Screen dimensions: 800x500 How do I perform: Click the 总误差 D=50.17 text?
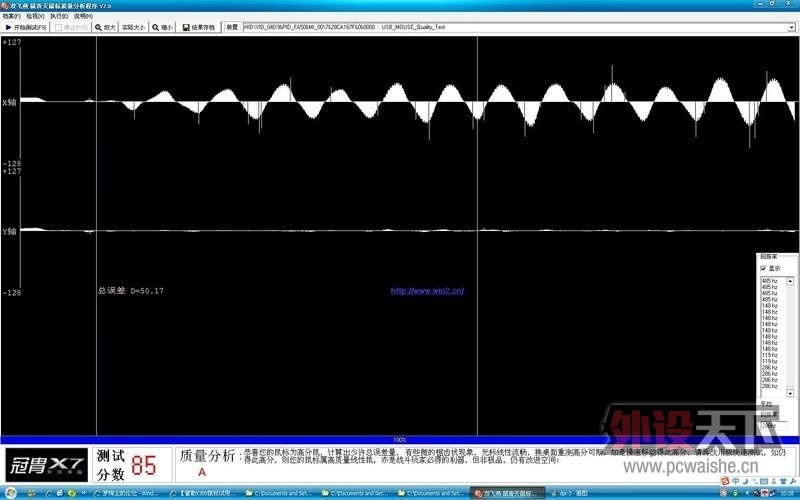(x=131, y=291)
